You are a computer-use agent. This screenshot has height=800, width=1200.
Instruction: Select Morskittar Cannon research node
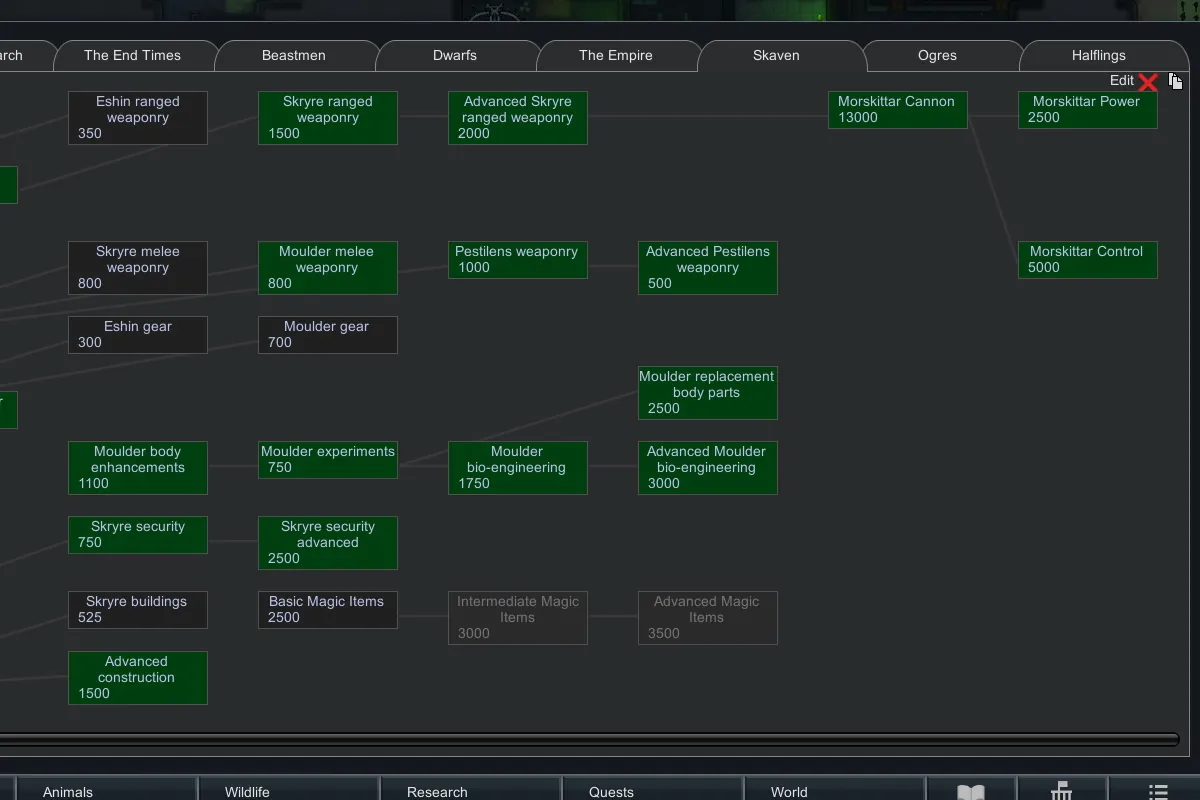[x=897, y=110]
